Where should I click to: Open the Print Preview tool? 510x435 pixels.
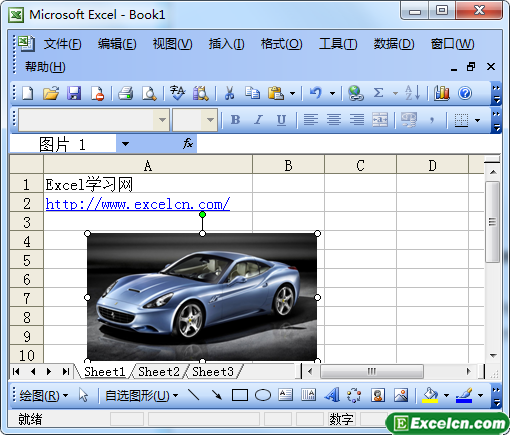coord(149,93)
